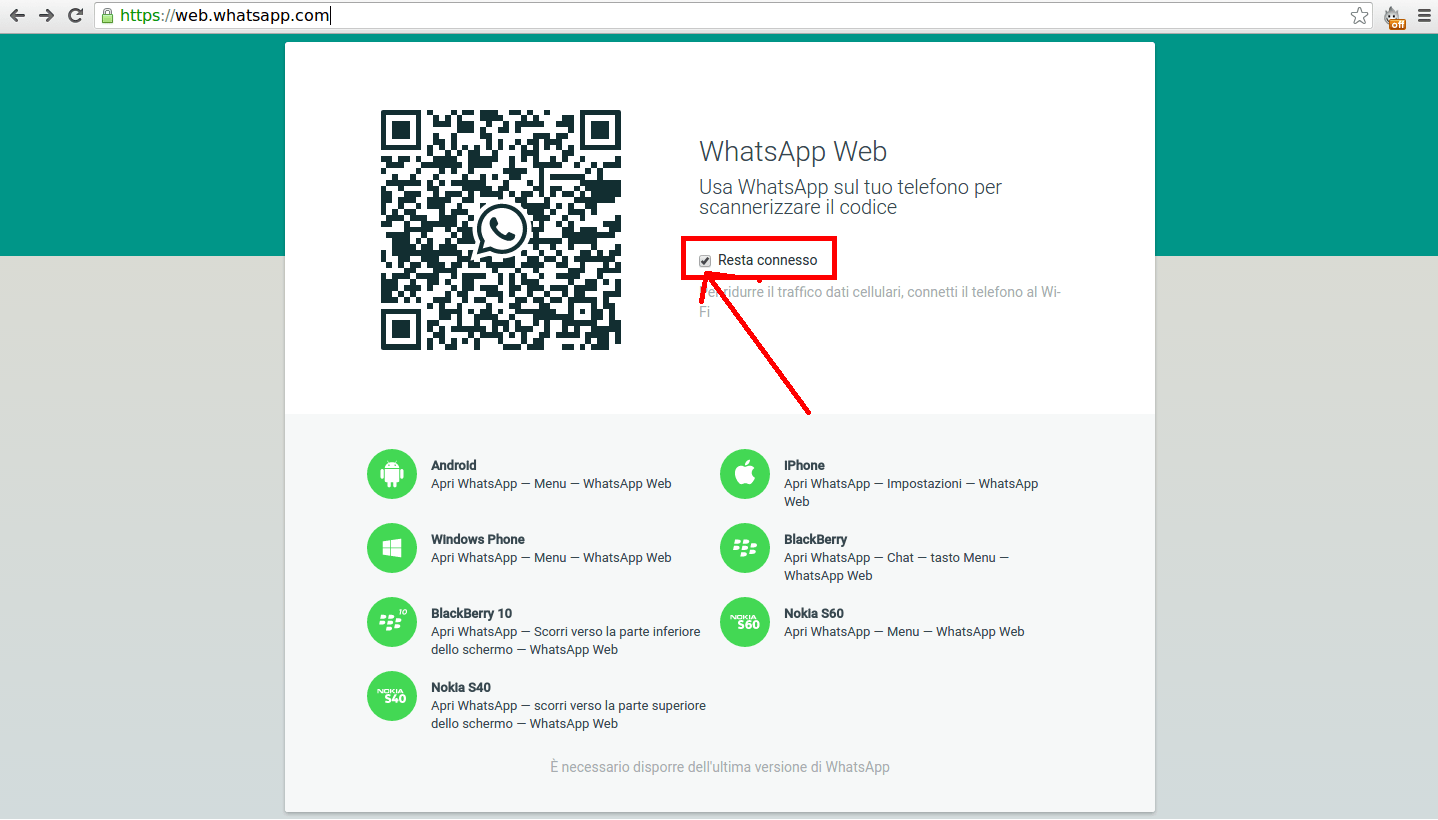This screenshot has height=820, width=1438.
Task: Reload the WhatsApp Web page
Action: (x=75, y=16)
